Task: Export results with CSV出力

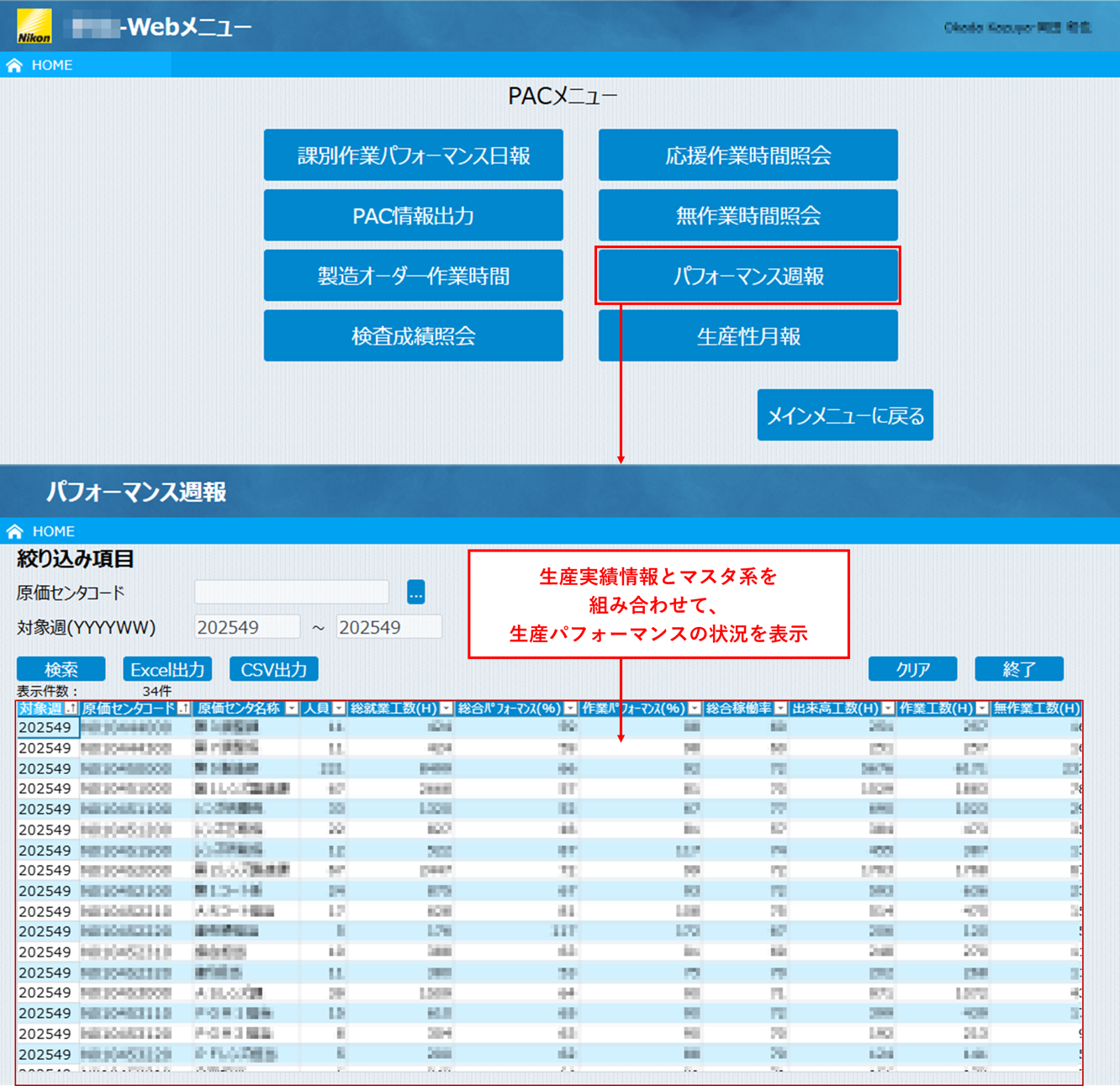Action: 273,669
